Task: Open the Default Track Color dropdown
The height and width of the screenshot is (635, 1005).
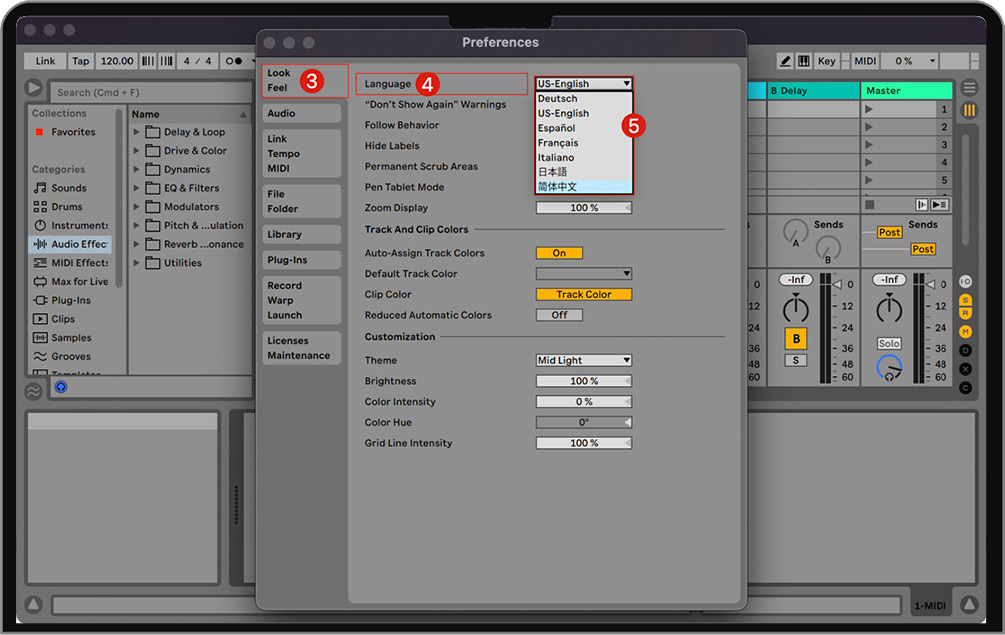Action: click(584, 274)
